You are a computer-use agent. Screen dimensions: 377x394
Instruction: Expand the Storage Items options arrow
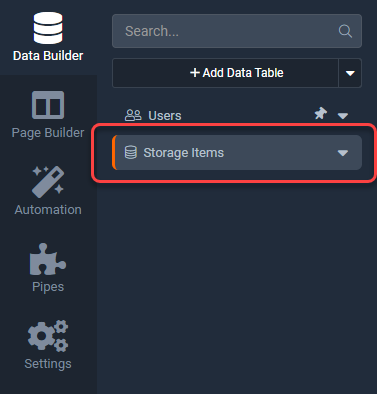point(343,153)
